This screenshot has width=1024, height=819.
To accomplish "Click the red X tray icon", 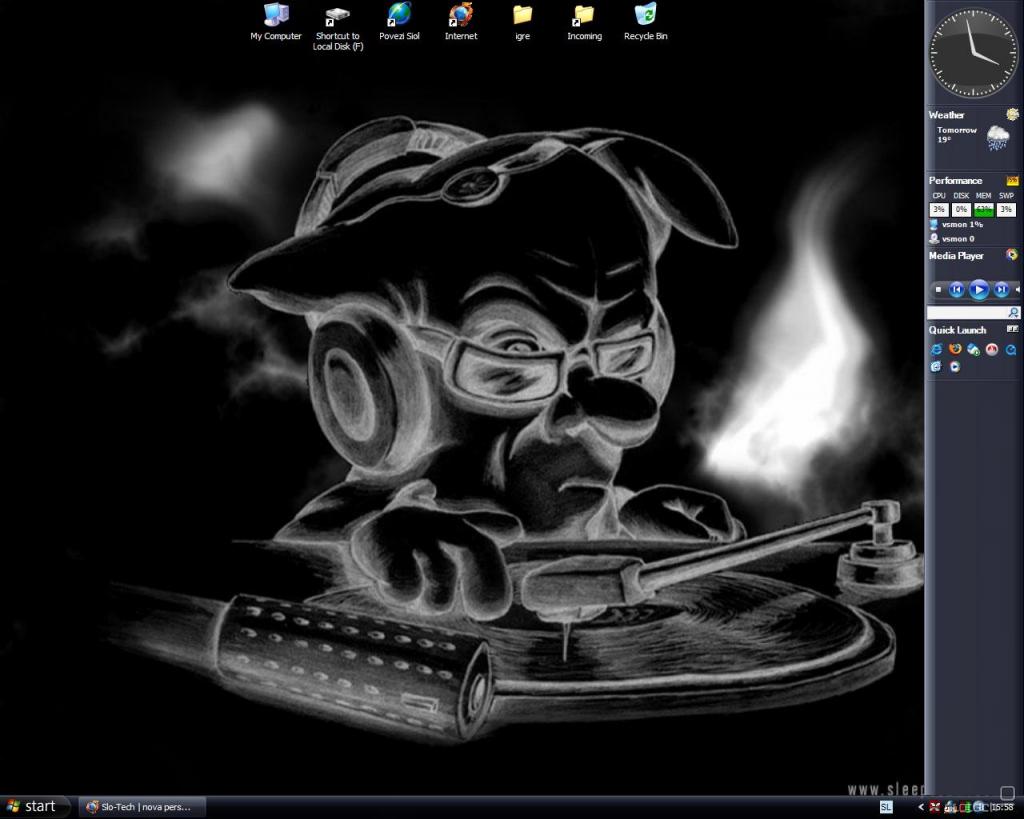I will pyautogui.click(x=935, y=807).
